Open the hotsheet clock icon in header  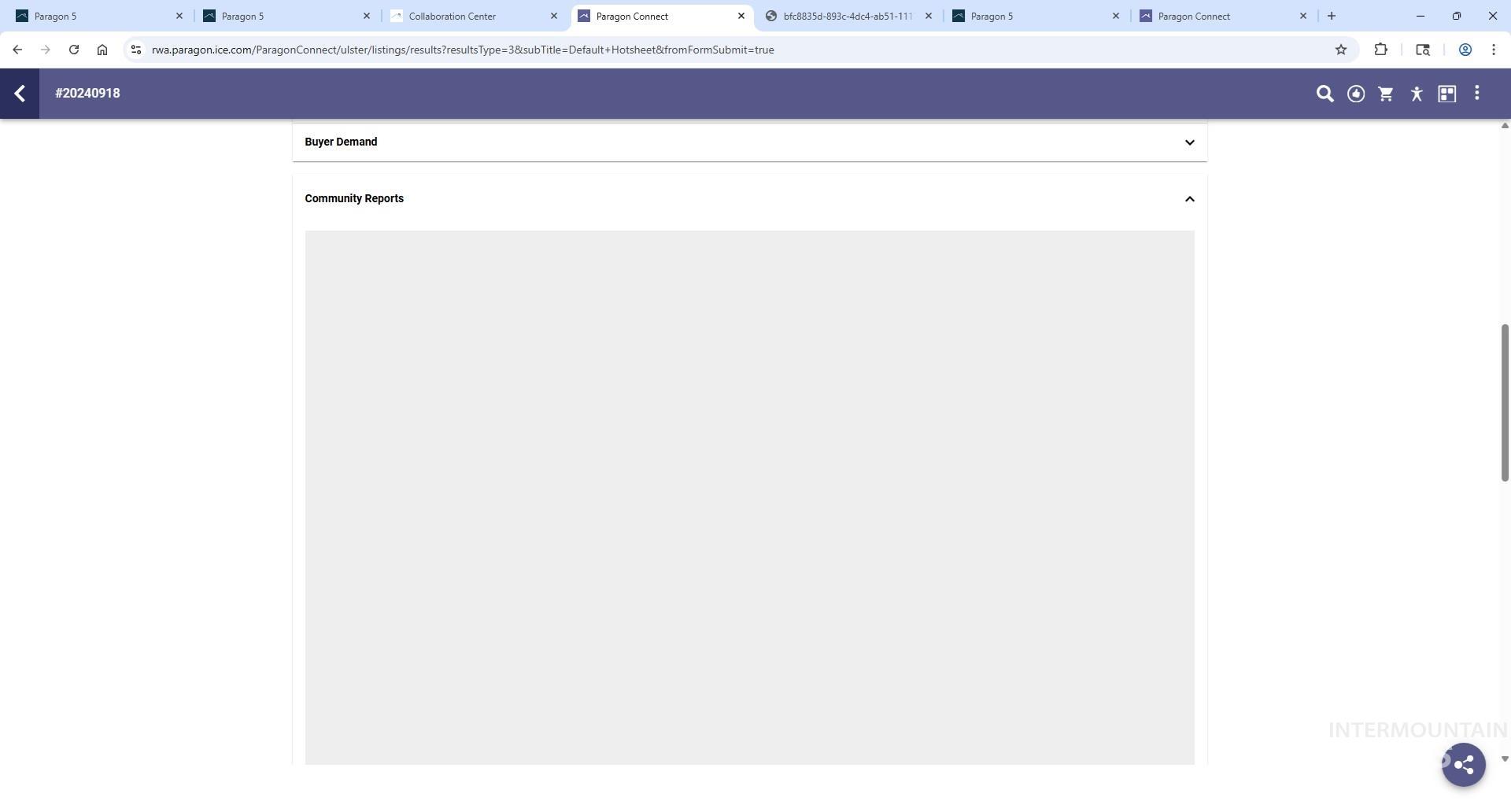pos(1355,94)
